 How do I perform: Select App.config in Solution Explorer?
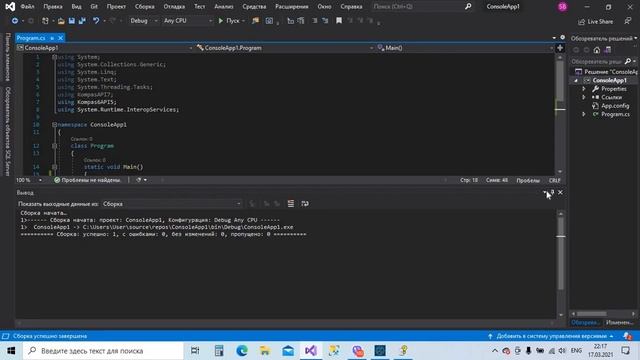615,106
